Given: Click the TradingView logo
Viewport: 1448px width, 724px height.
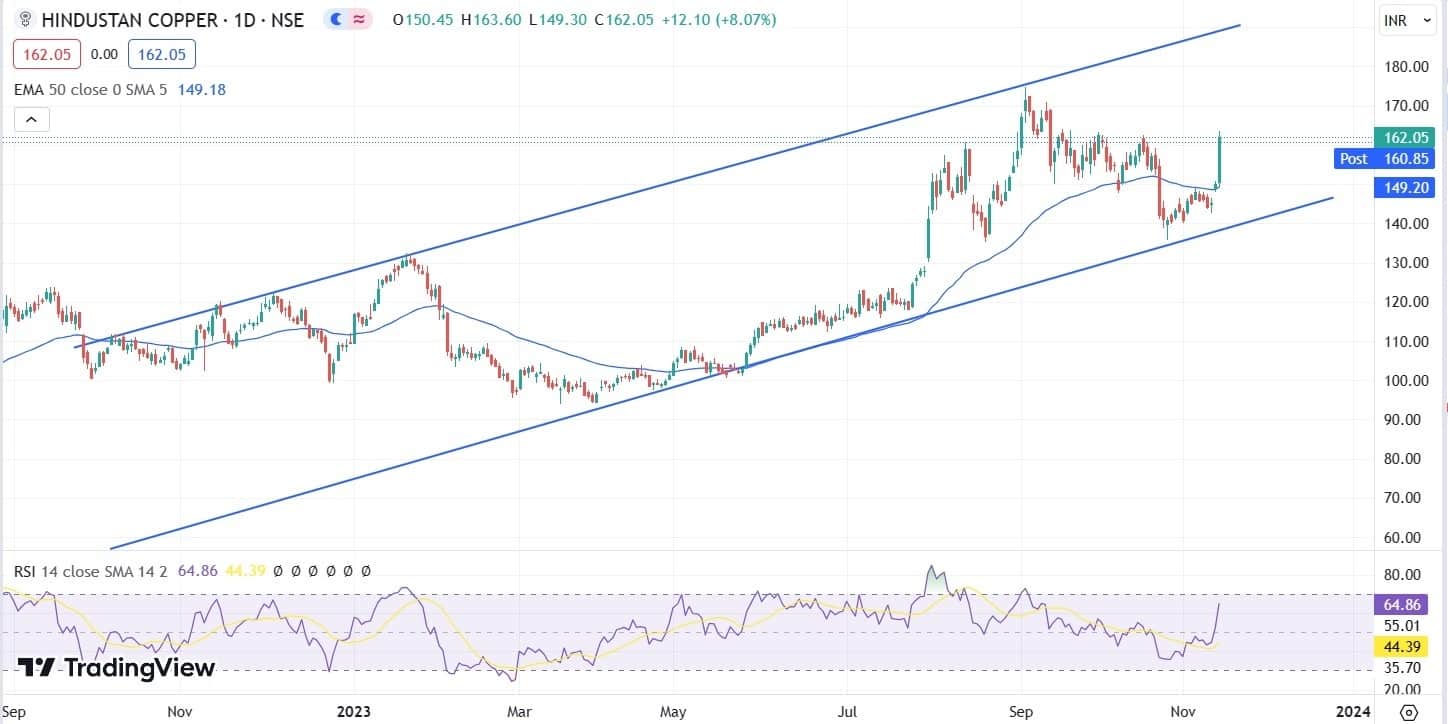Looking at the screenshot, I should coord(116,667).
